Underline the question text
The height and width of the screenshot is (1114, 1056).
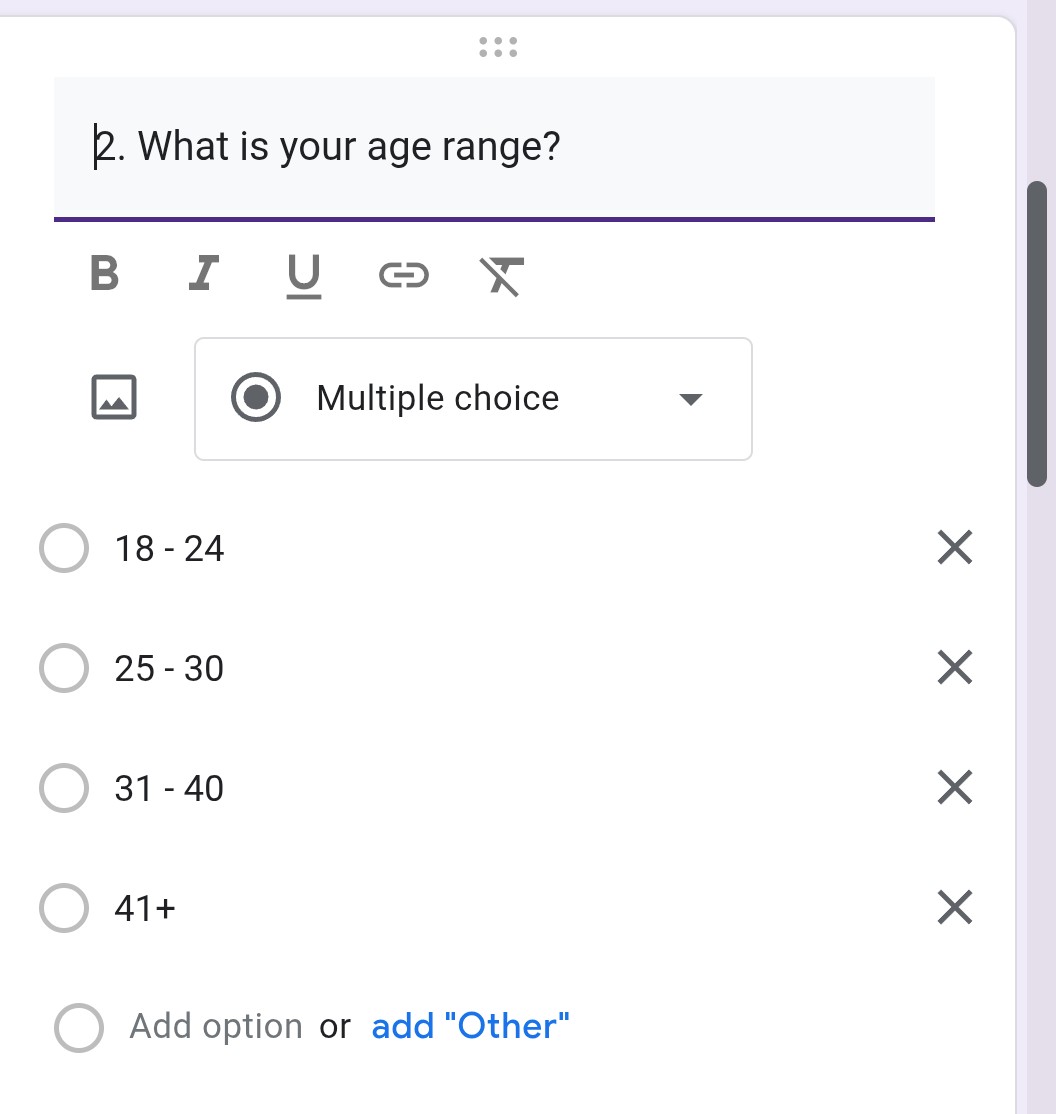tap(304, 275)
